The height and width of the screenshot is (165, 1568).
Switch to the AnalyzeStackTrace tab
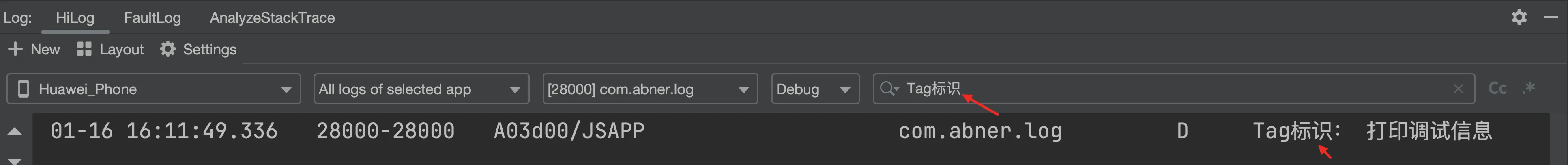[x=272, y=17]
